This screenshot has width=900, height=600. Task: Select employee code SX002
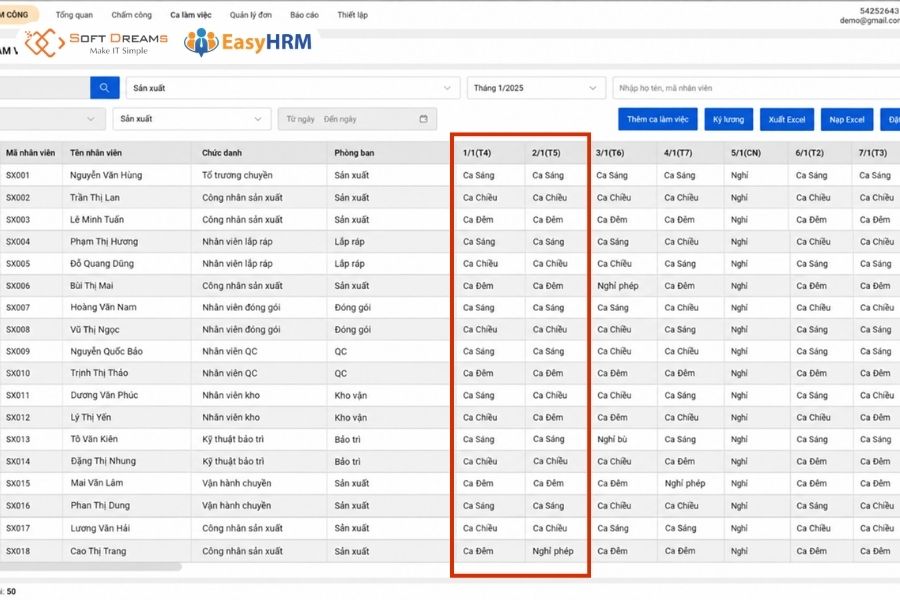click(18, 198)
